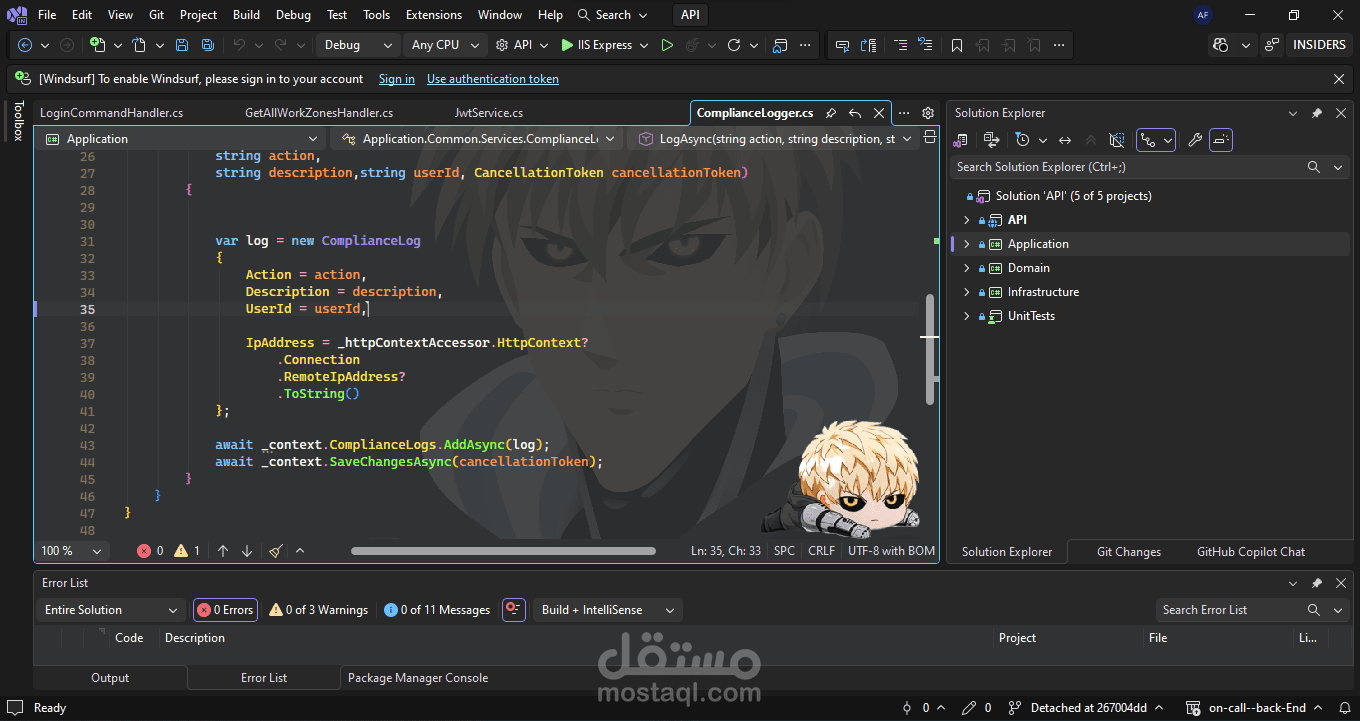The width and height of the screenshot is (1360, 721).
Task: Click the Navigate Backward arrow icon
Action: pyautogui.click(x=25, y=45)
